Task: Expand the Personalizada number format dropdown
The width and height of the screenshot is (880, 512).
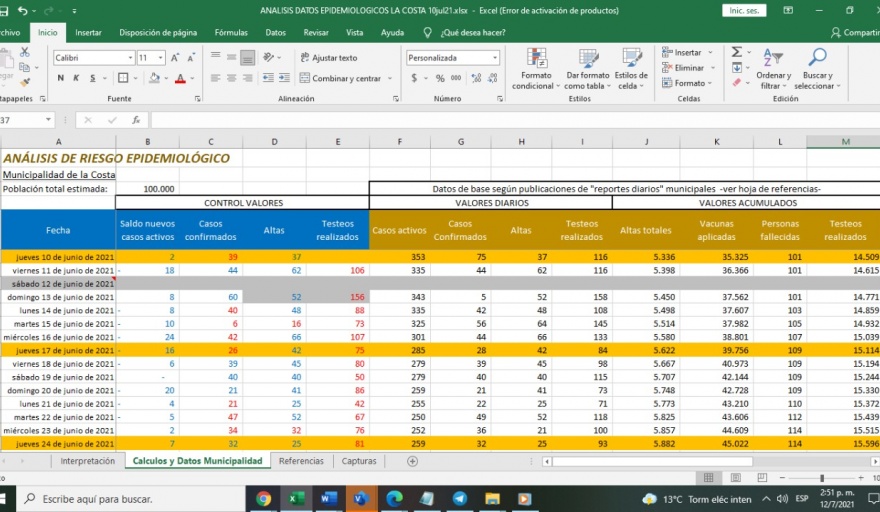Action: coord(494,58)
